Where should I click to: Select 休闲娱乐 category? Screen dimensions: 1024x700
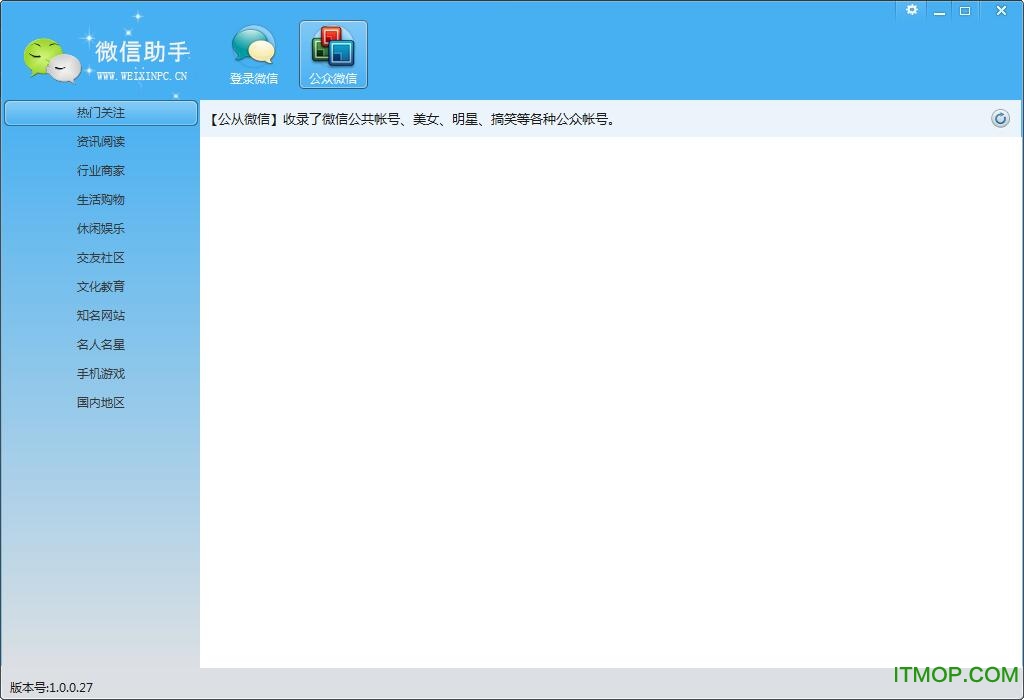pyautogui.click(x=101, y=229)
